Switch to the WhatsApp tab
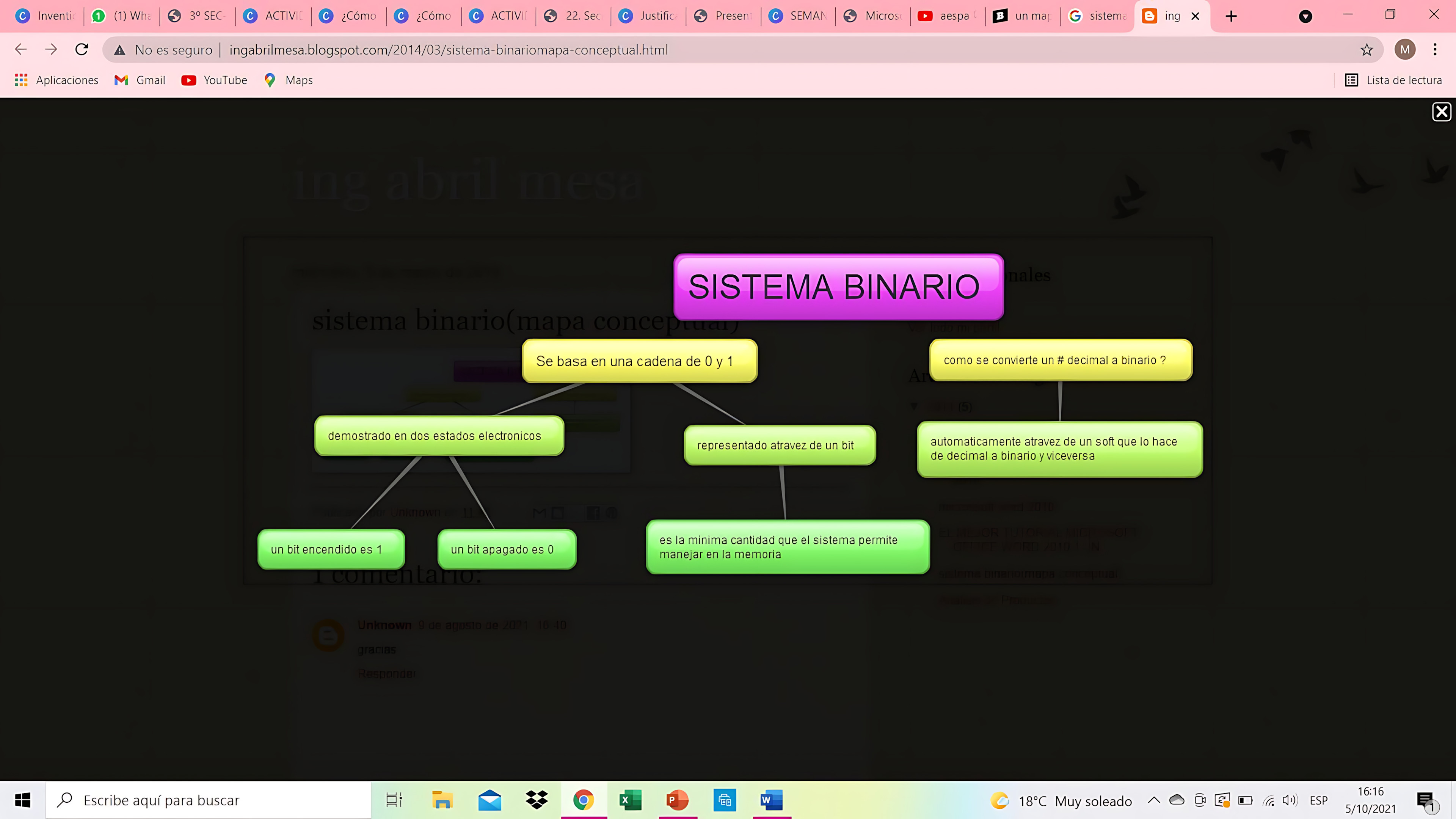Image resolution: width=1456 pixels, height=819 pixels. 122,16
